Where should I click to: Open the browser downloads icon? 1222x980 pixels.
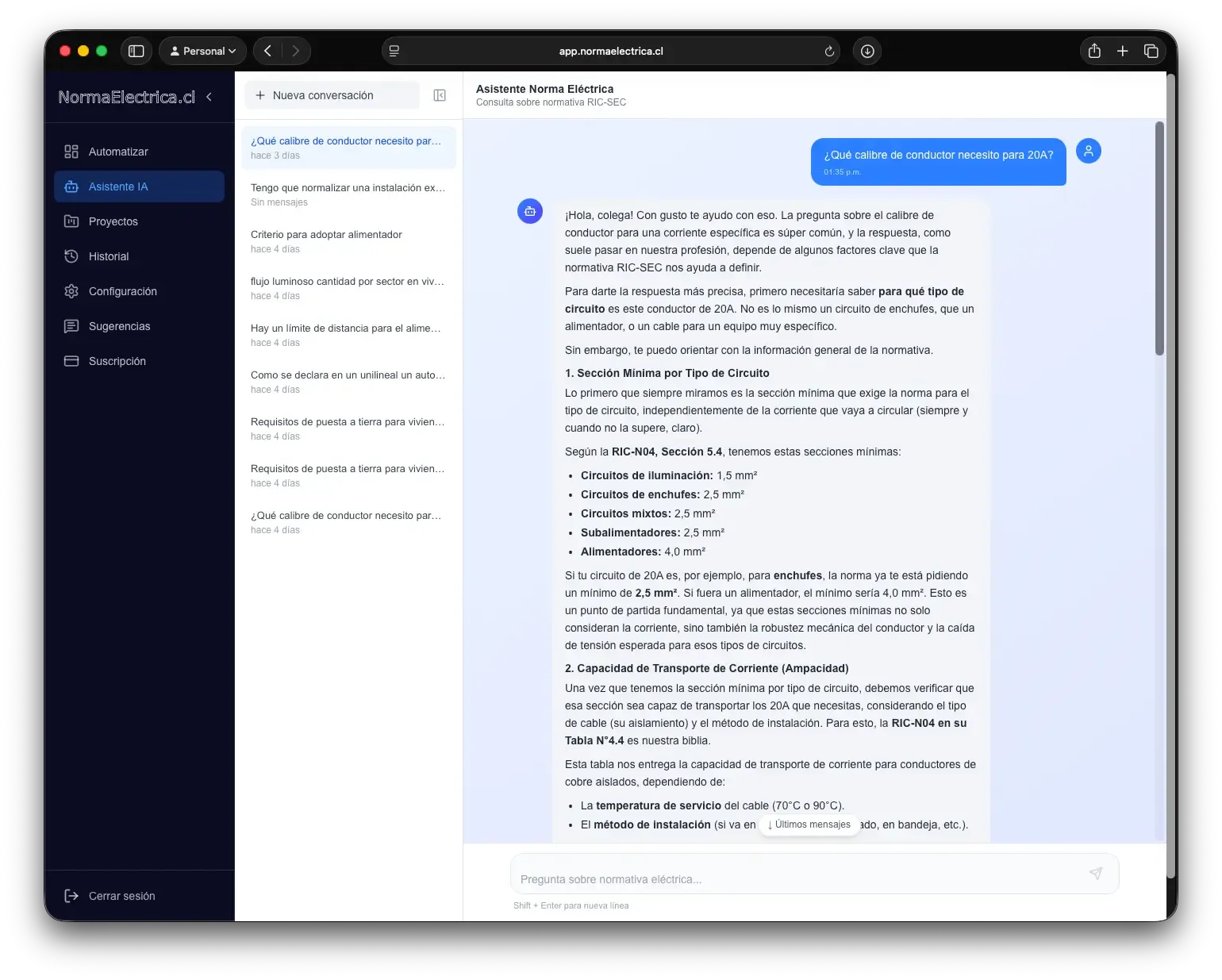pos(867,51)
